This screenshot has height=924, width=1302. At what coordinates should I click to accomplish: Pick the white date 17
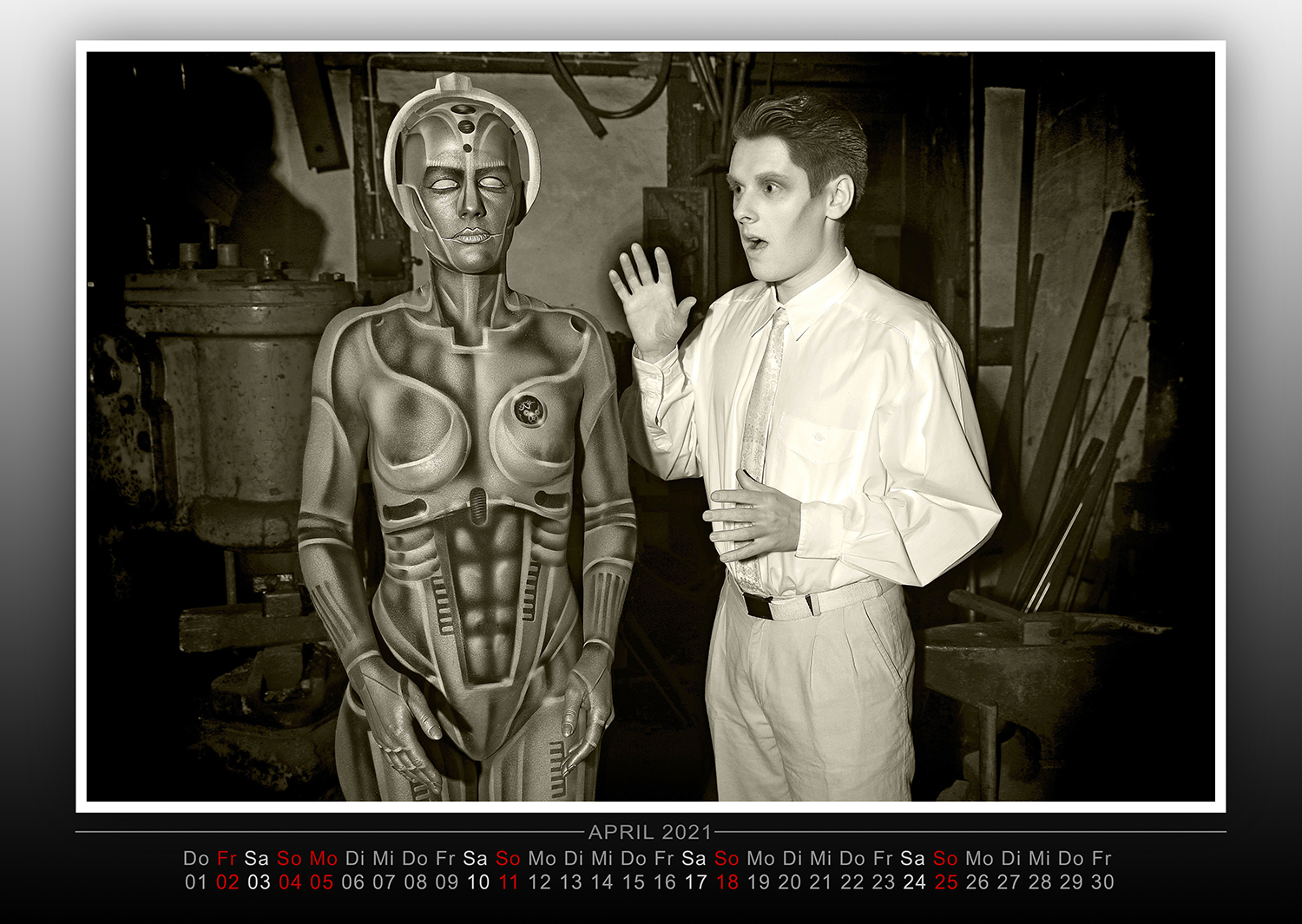click(696, 882)
